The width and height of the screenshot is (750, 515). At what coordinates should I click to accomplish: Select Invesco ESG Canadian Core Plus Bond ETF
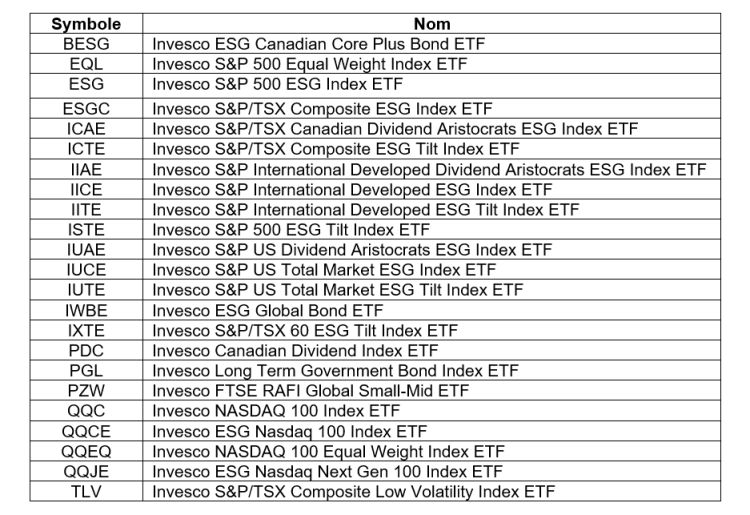point(319,44)
